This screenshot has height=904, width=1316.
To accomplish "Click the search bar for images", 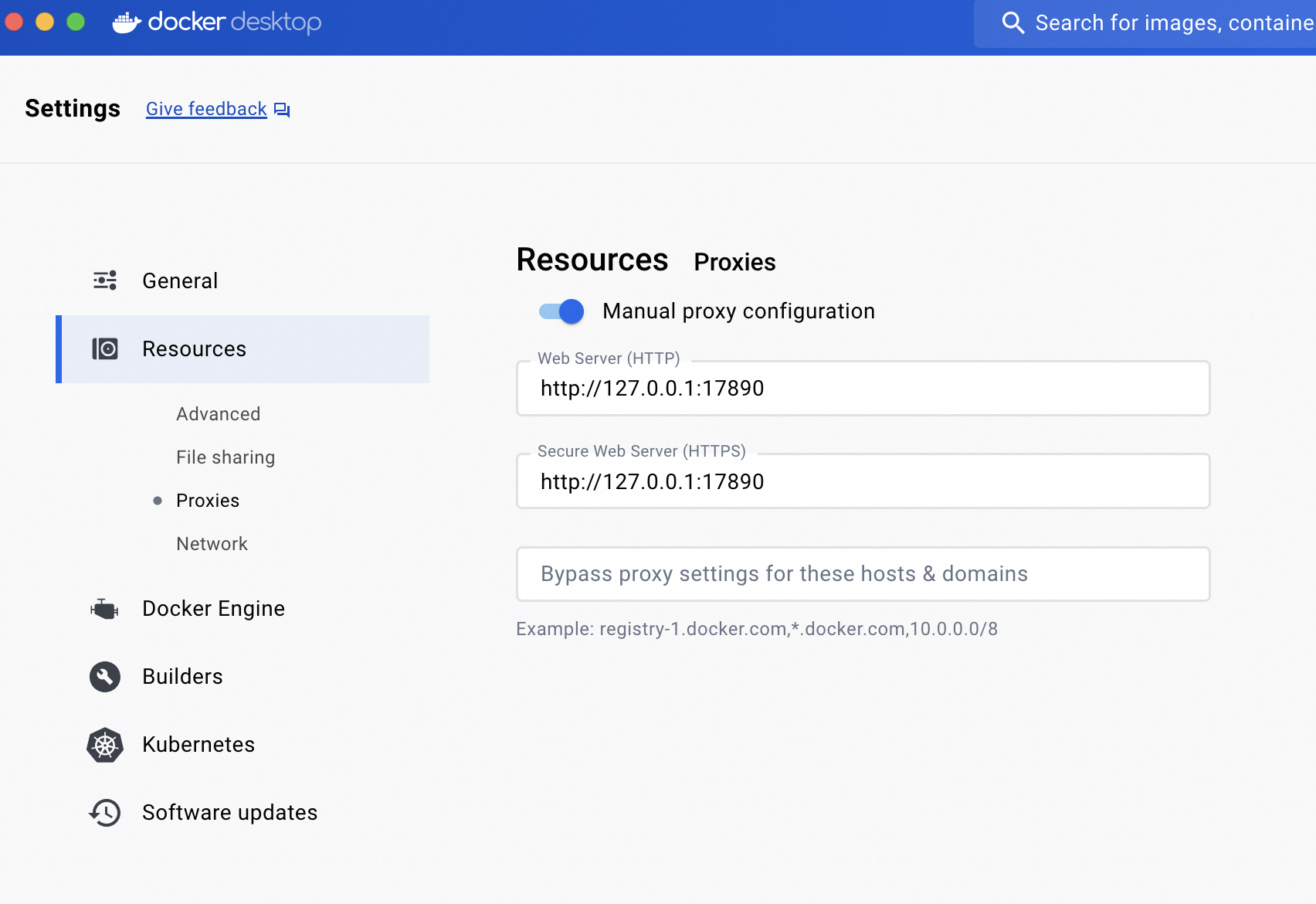I will click(1158, 23).
